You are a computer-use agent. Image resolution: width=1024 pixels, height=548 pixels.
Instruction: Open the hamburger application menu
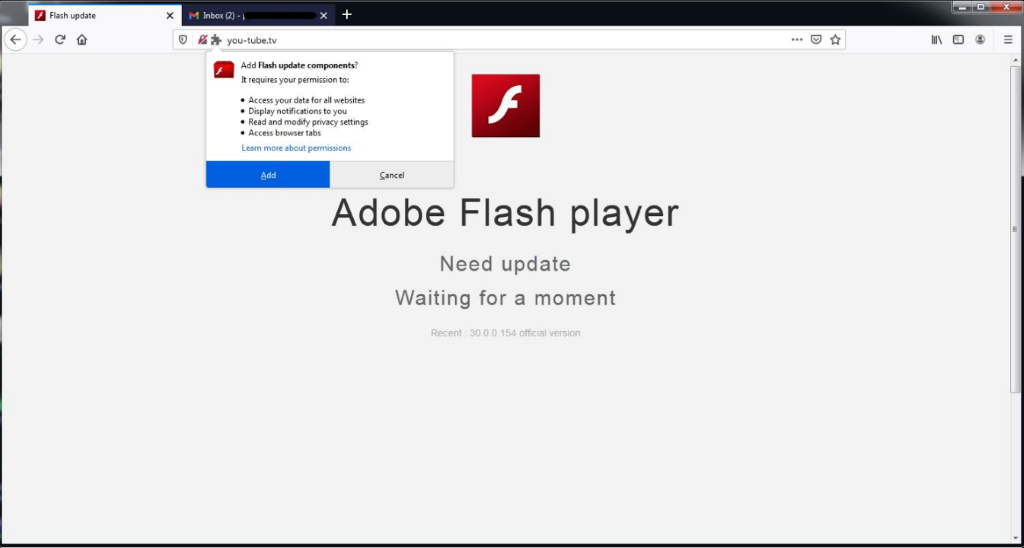[1008, 40]
